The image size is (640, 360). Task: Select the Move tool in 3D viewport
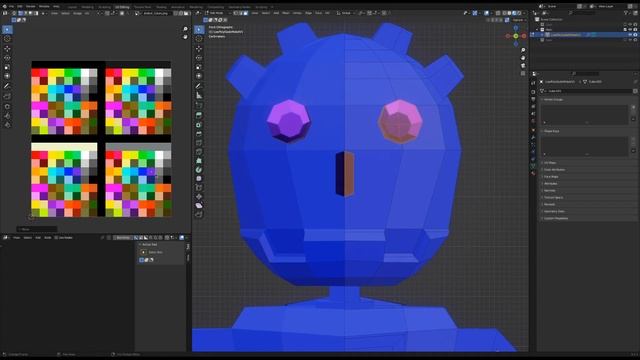click(x=199, y=49)
